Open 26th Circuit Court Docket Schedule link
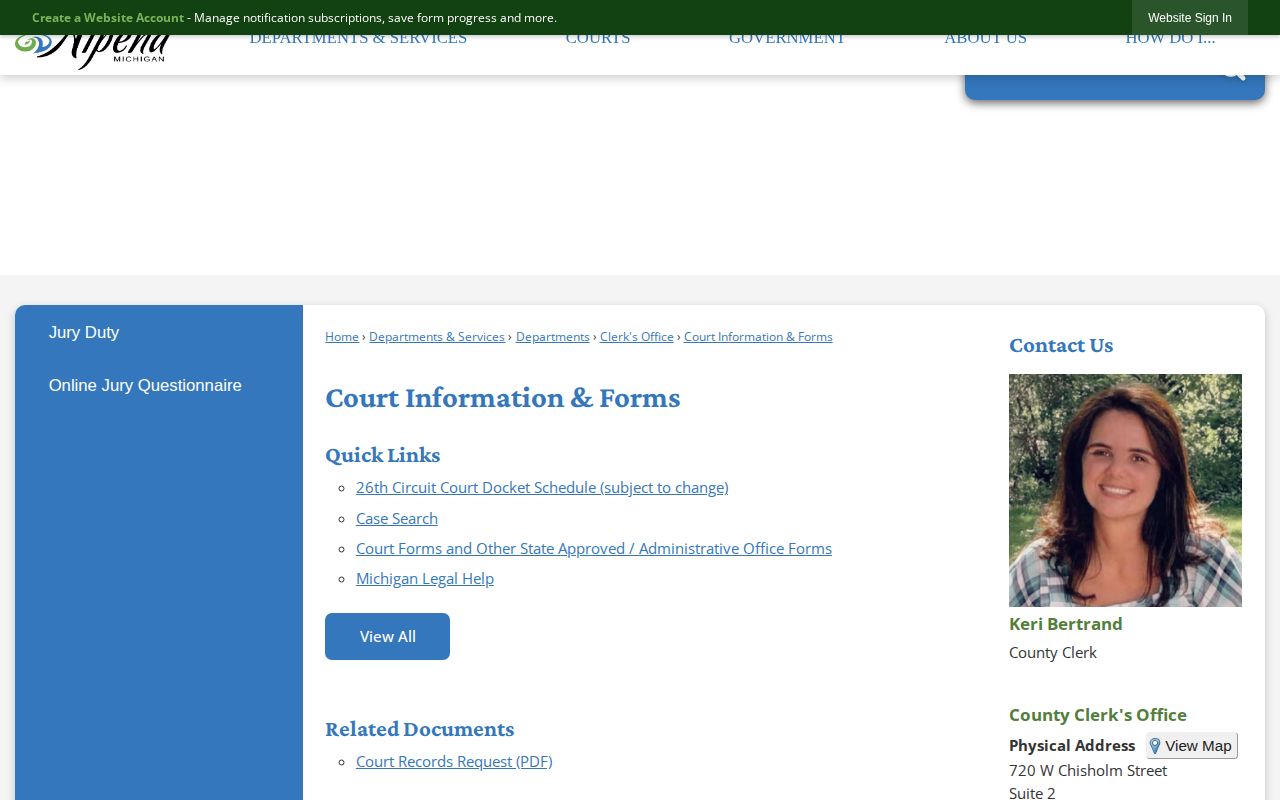The width and height of the screenshot is (1280, 800). point(542,488)
